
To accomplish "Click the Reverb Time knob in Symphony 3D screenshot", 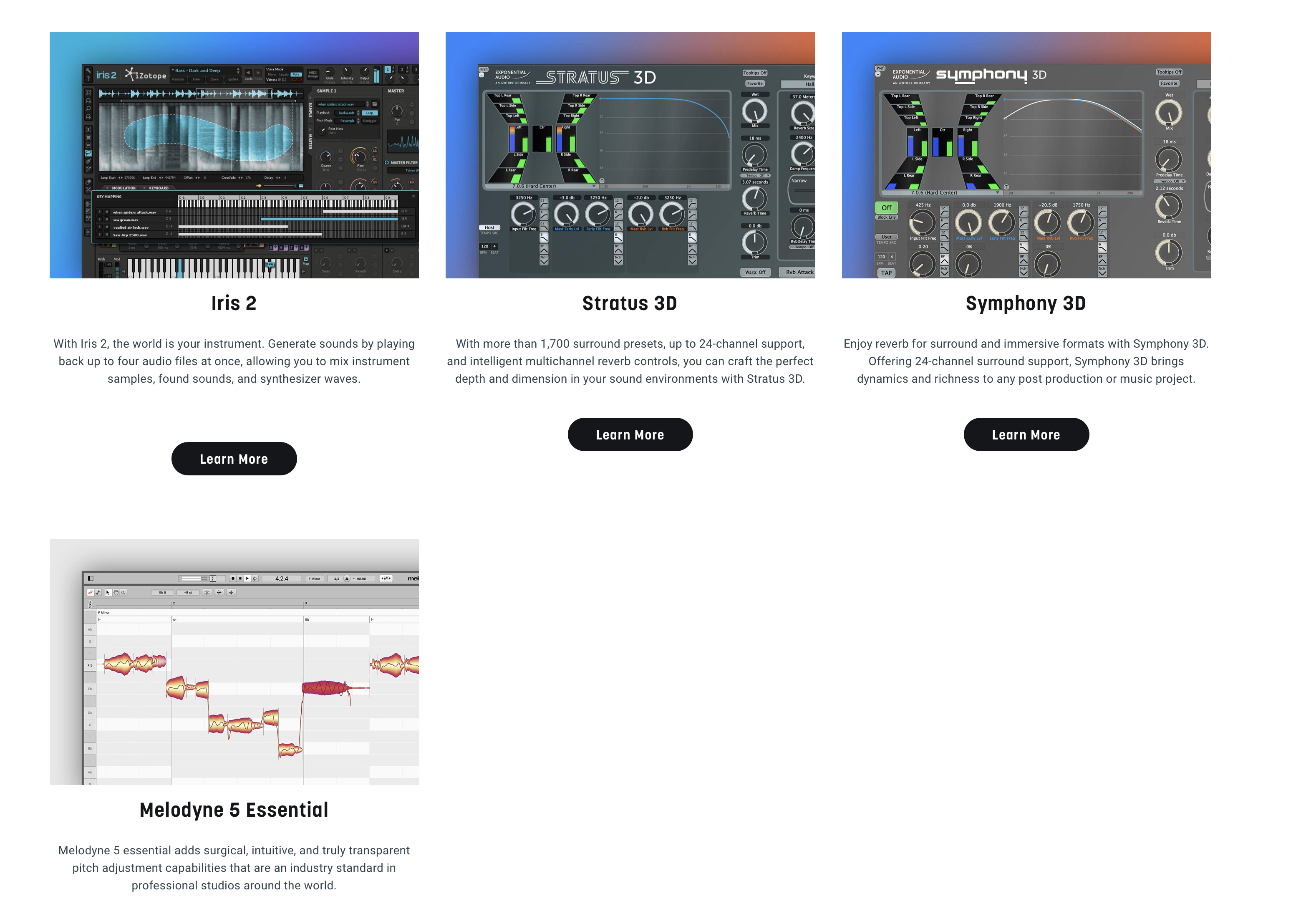I will click(x=1169, y=206).
